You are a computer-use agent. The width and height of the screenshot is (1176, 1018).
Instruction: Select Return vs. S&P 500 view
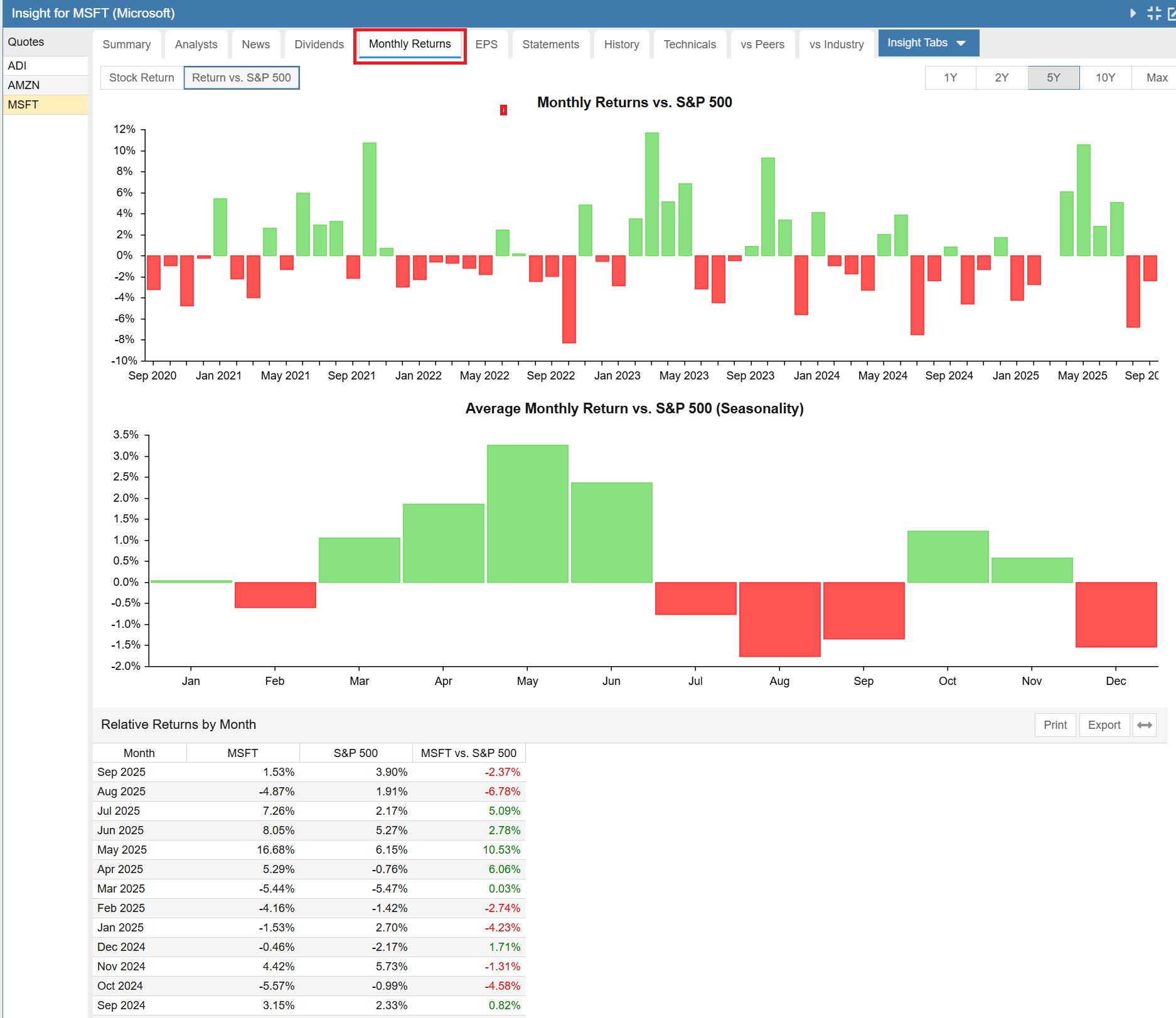[242, 78]
